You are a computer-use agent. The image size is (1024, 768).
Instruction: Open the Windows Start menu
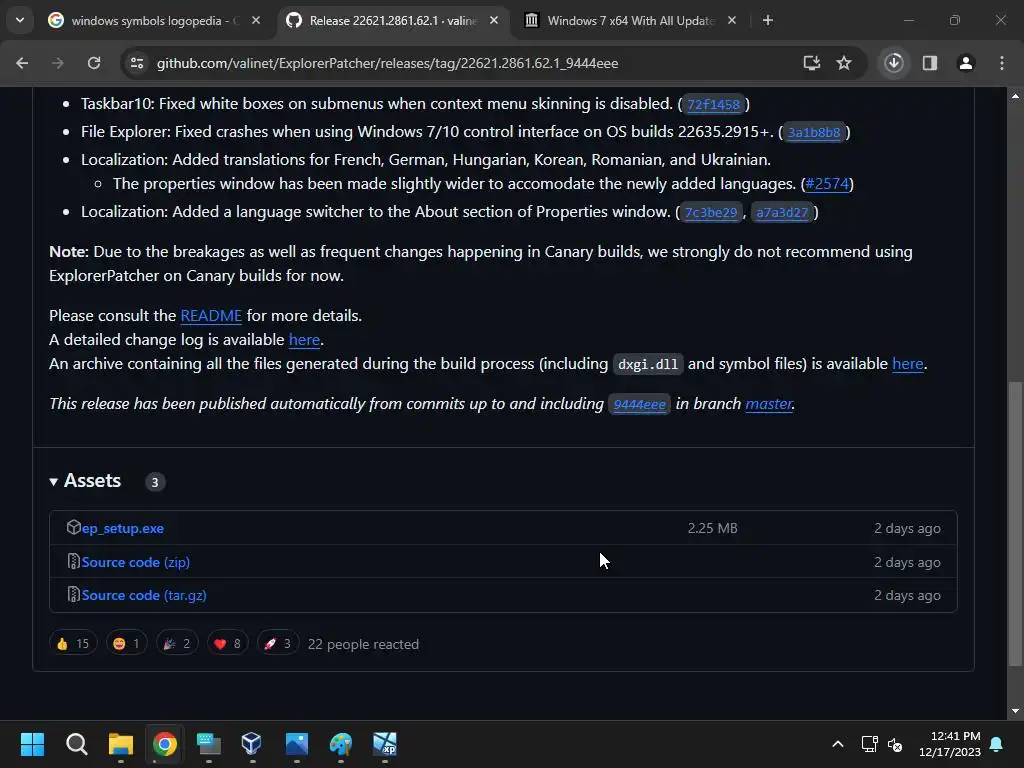32,744
